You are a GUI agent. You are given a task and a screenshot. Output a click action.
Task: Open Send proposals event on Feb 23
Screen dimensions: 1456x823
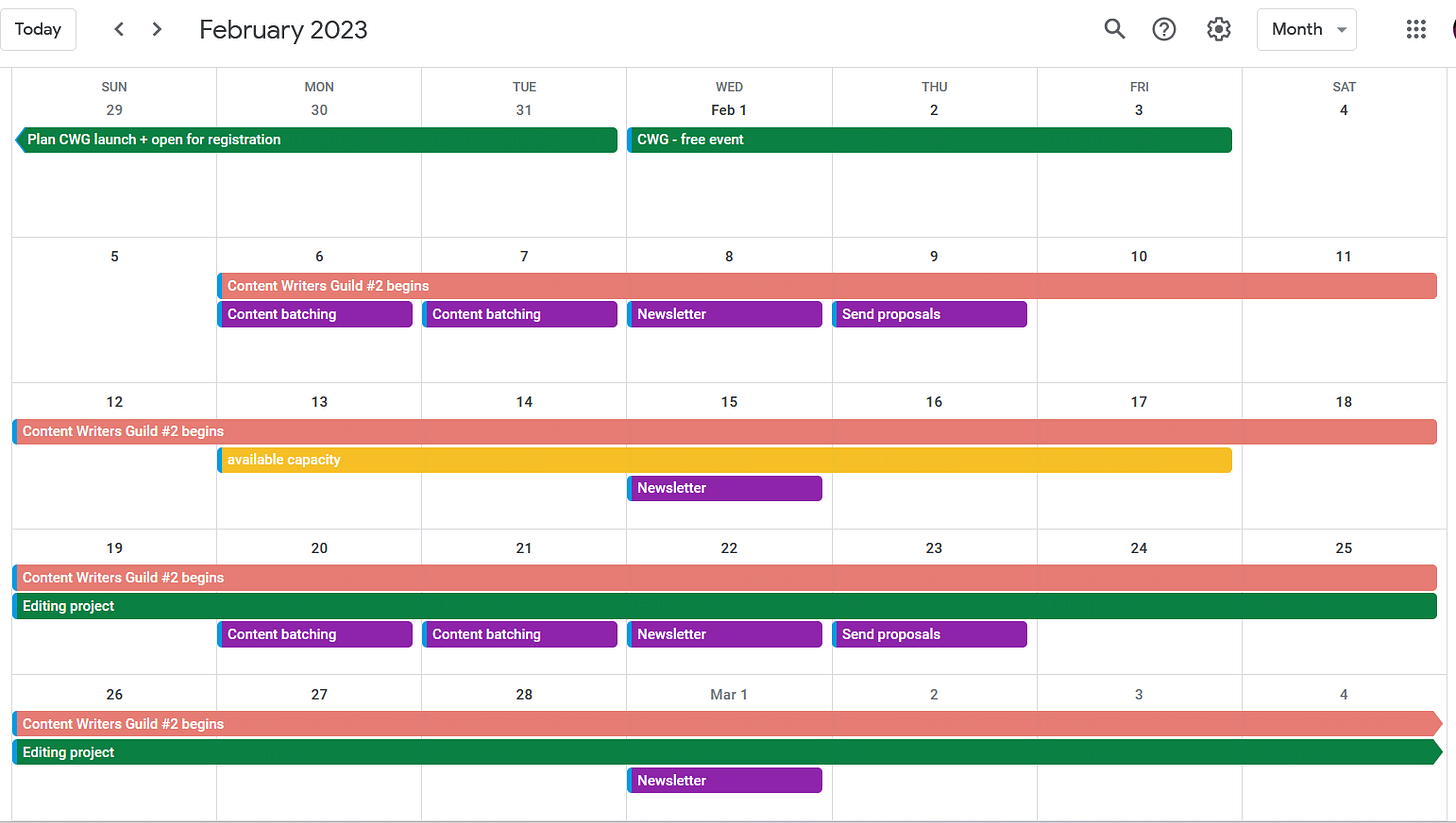[930, 634]
